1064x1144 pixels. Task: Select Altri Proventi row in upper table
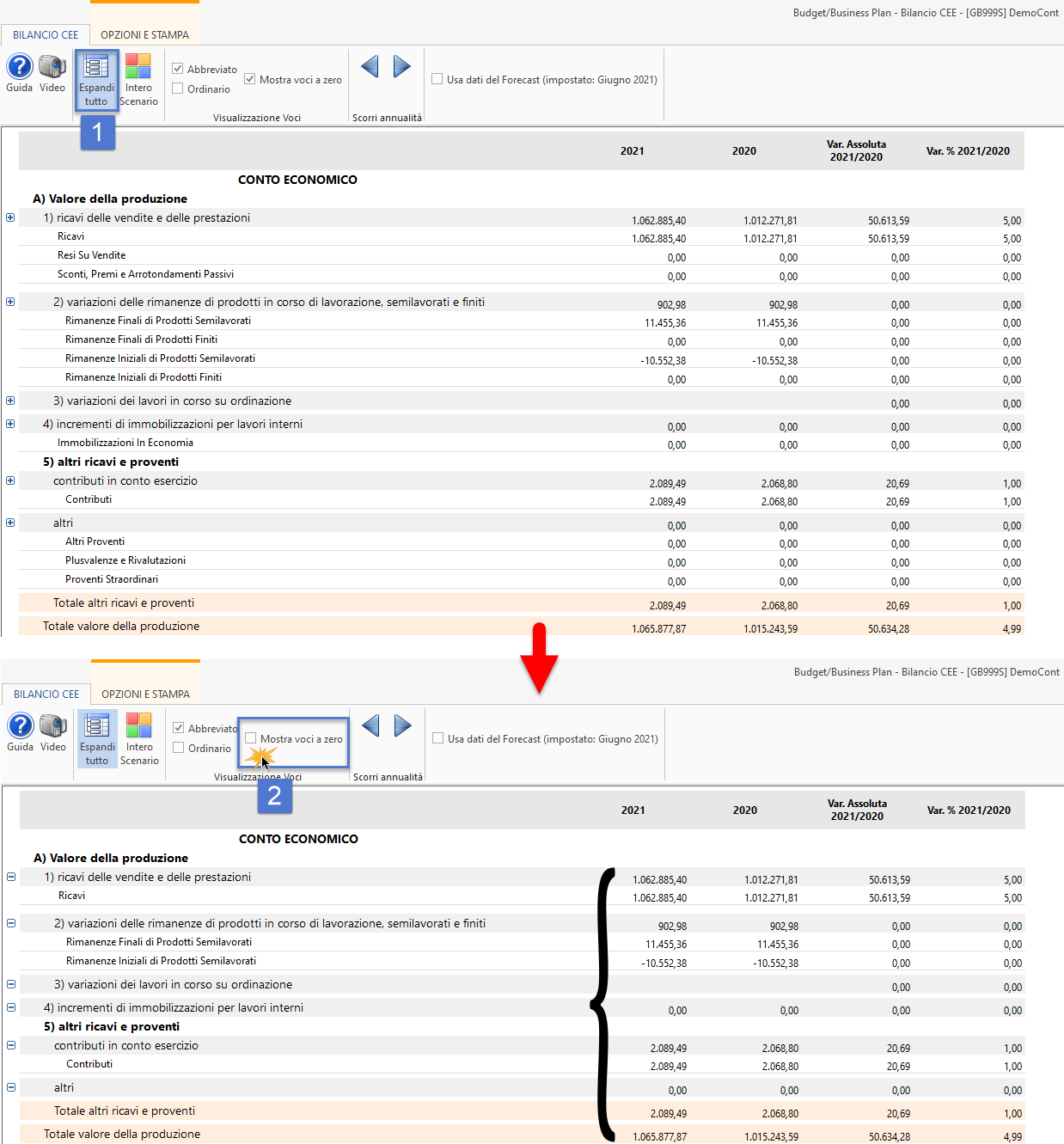click(x=522, y=541)
